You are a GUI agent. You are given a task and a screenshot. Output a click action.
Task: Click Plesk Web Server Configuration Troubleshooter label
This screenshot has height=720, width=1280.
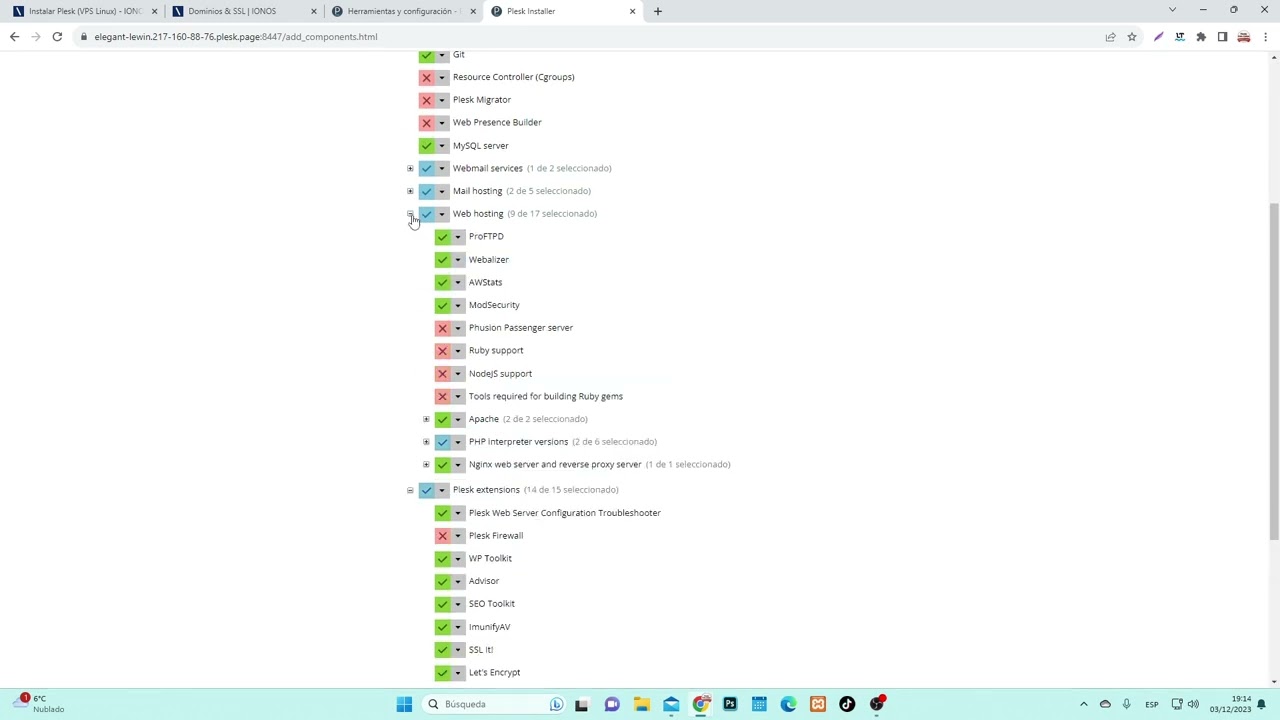[565, 513]
